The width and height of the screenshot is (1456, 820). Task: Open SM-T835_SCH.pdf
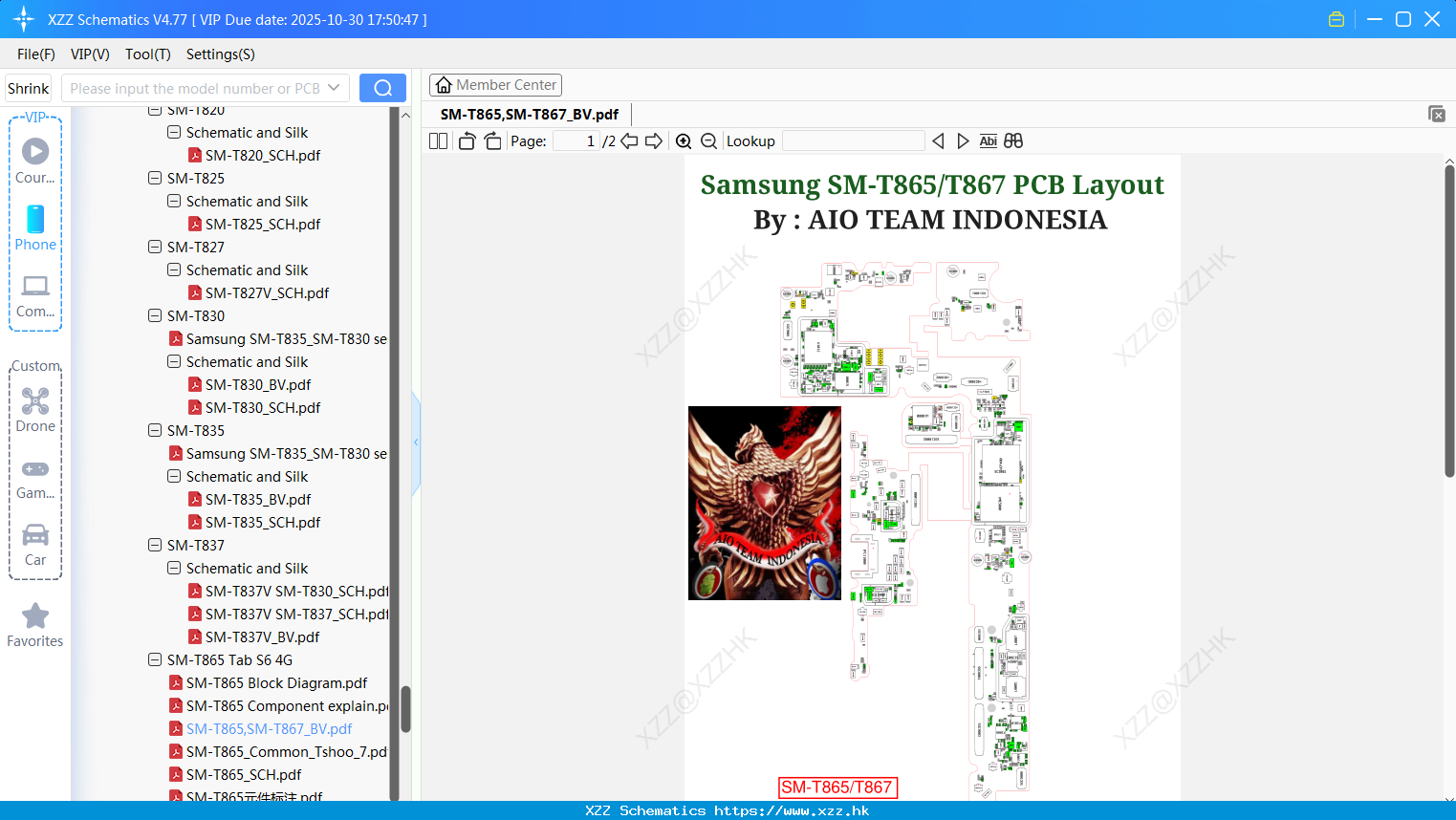tap(263, 522)
